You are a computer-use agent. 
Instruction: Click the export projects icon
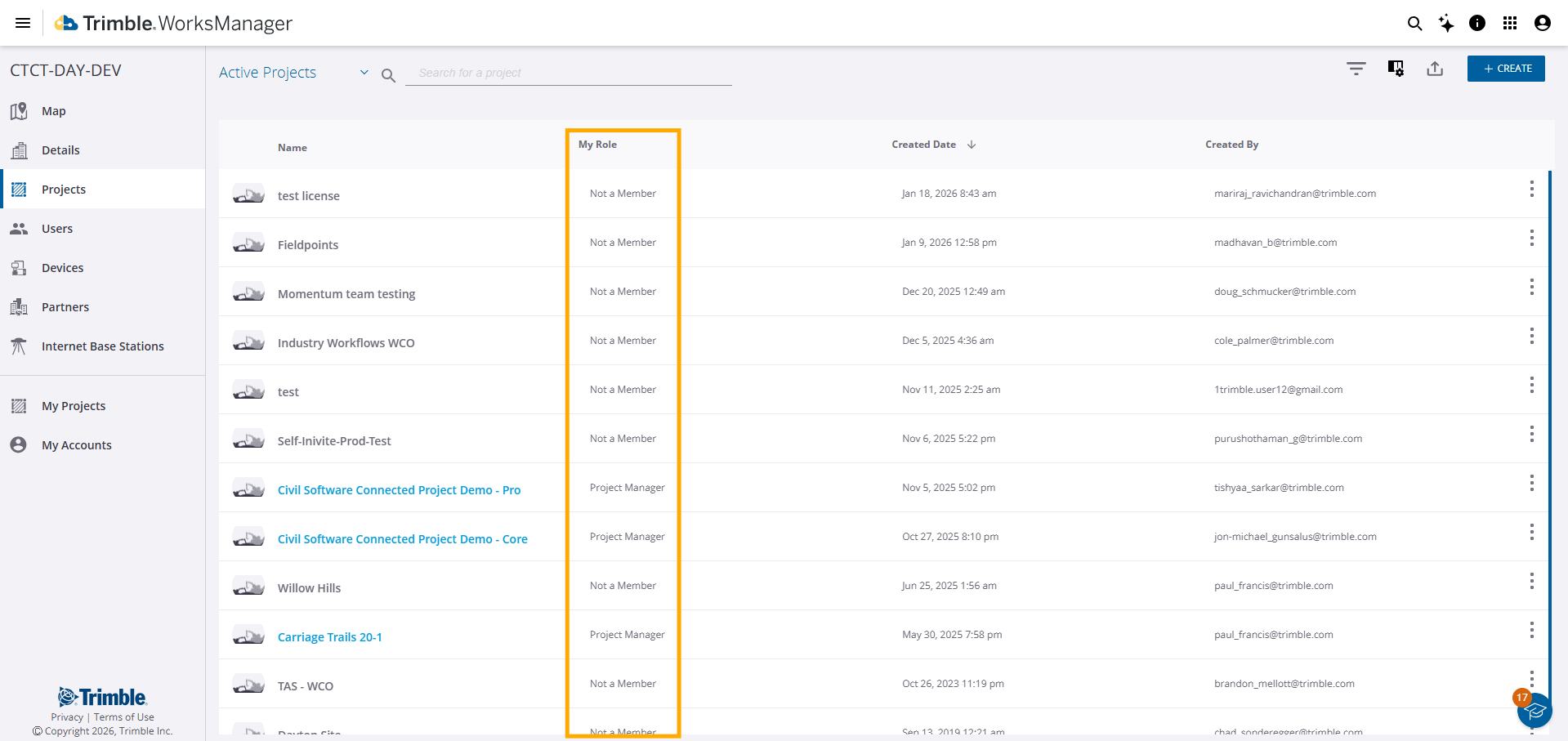[x=1435, y=69]
